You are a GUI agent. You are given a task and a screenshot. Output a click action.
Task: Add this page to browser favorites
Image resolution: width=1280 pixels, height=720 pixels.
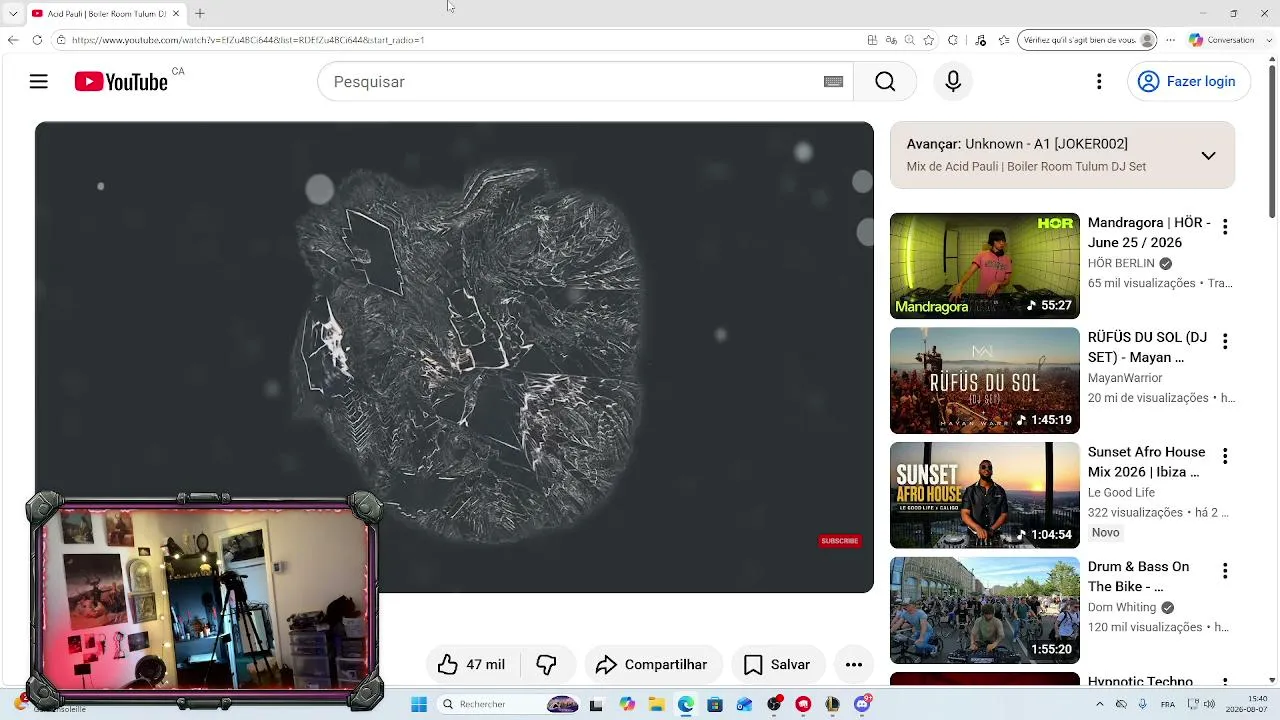click(929, 40)
